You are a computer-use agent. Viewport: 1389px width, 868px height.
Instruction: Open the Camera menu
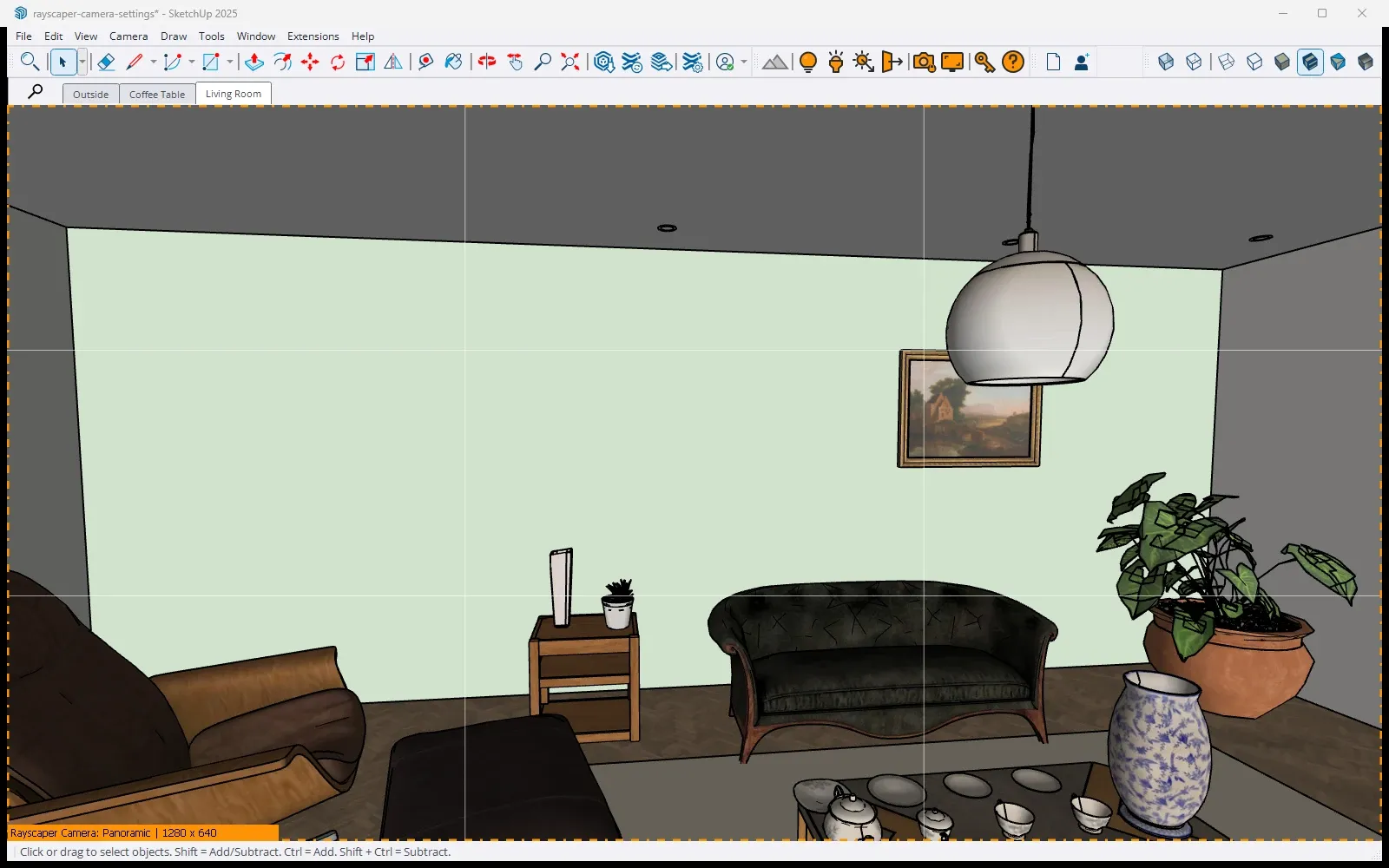(x=128, y=36)
